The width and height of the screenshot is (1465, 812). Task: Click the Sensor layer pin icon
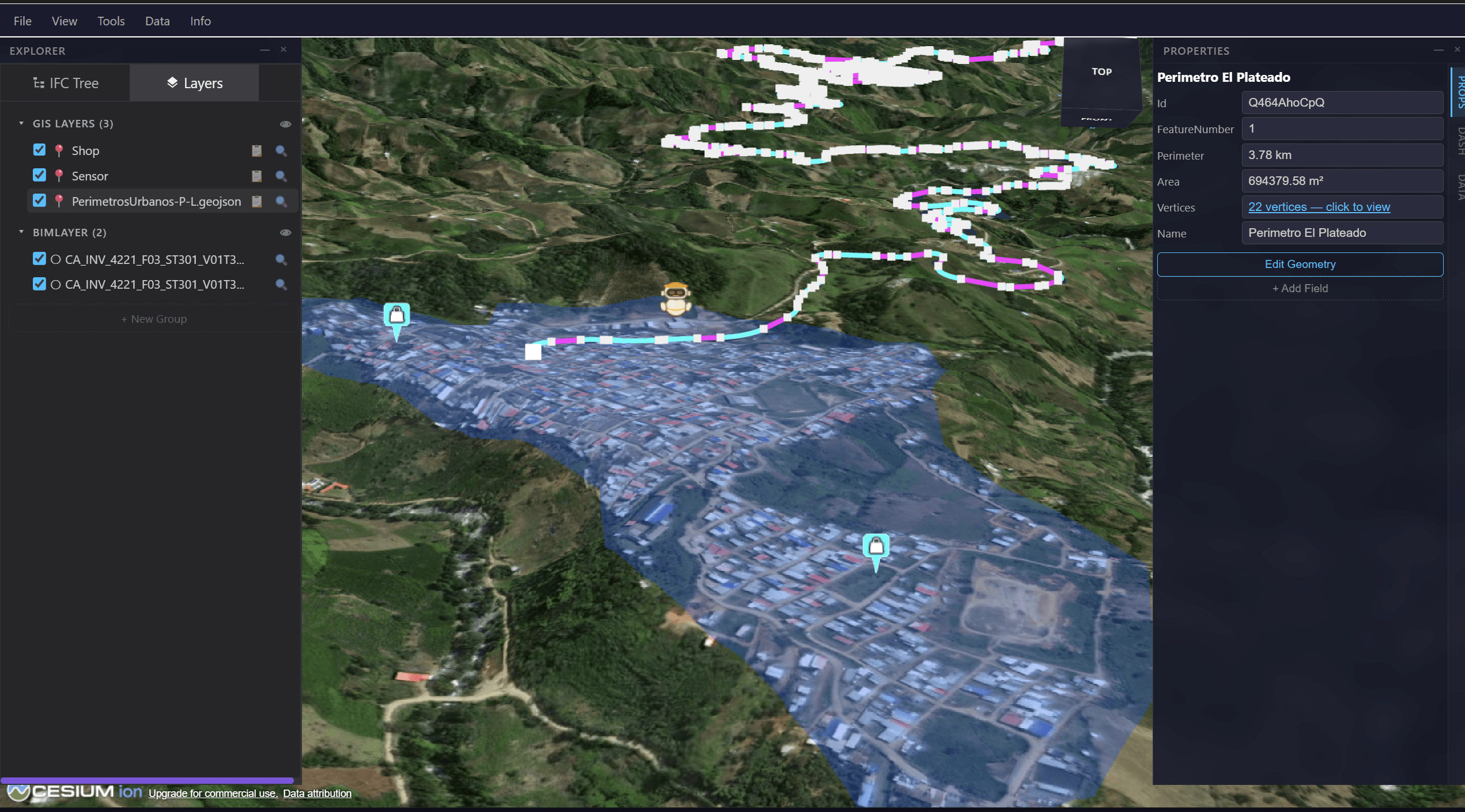click(59, 176)
